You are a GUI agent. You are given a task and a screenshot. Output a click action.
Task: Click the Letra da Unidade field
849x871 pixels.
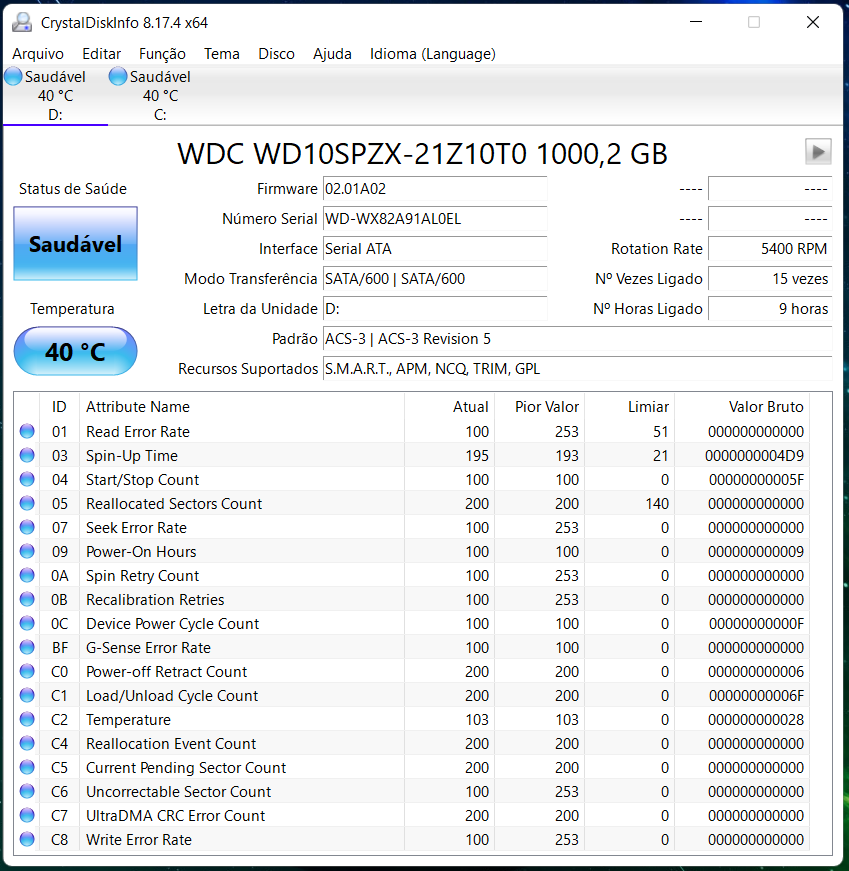435,309
